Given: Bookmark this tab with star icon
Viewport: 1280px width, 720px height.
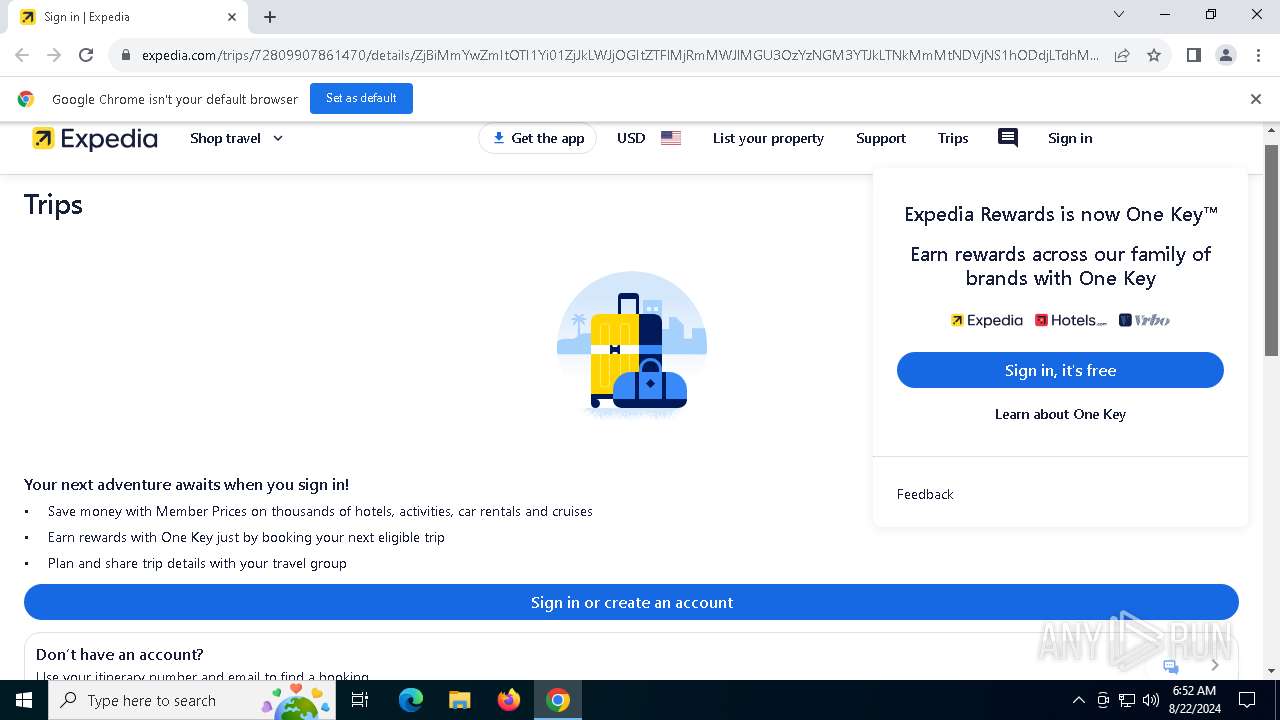Looking at the screenshot, I should point(1154,55).
